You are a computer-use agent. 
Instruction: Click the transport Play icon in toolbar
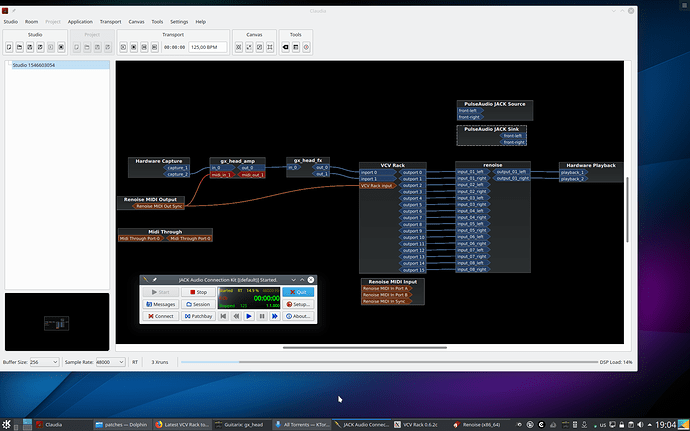pos(124,47)
